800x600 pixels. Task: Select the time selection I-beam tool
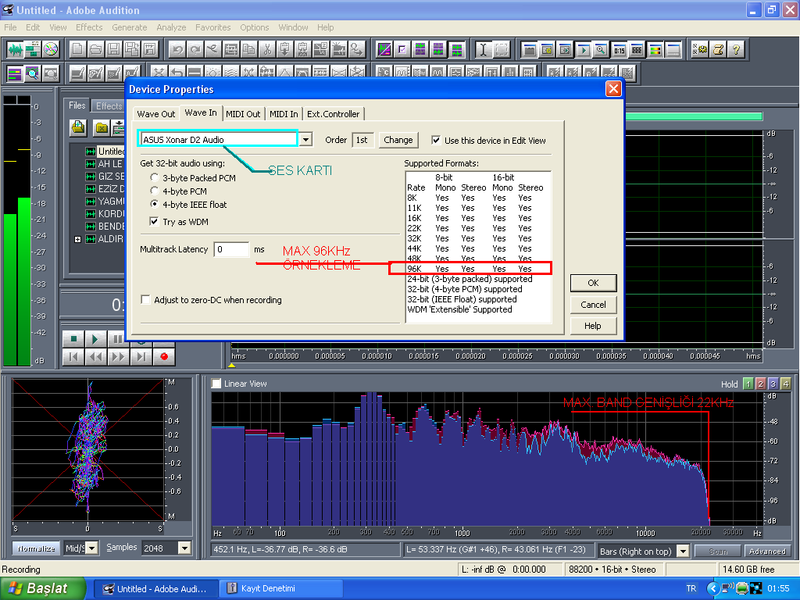pos(484,49)
